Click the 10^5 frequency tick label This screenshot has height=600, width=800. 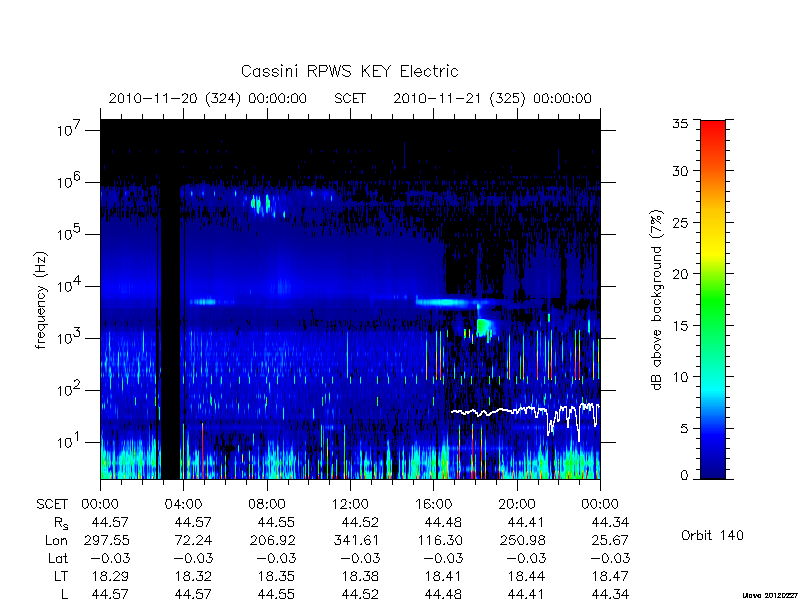(70, 233)
